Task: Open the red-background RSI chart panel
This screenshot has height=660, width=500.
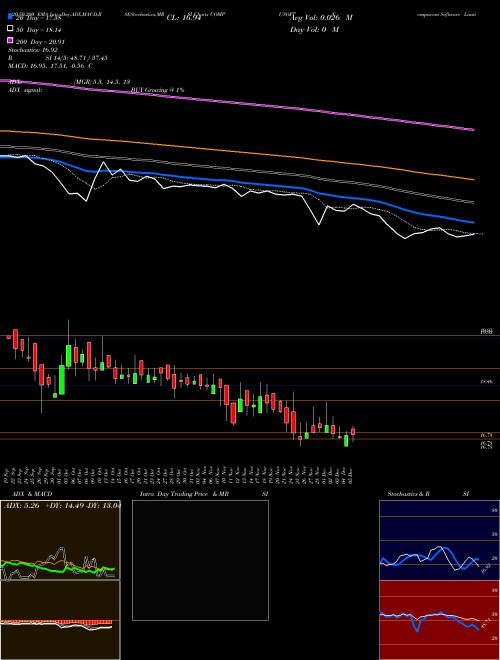Action: (x=439, y=620)
